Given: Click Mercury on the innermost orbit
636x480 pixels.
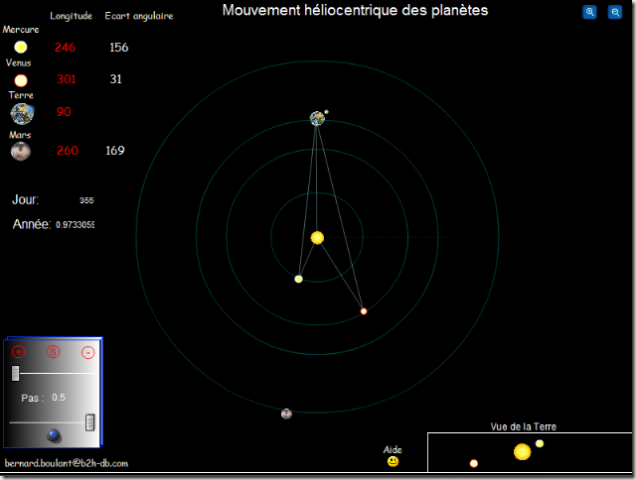Looking at the screenshot, I should [299, 279].
